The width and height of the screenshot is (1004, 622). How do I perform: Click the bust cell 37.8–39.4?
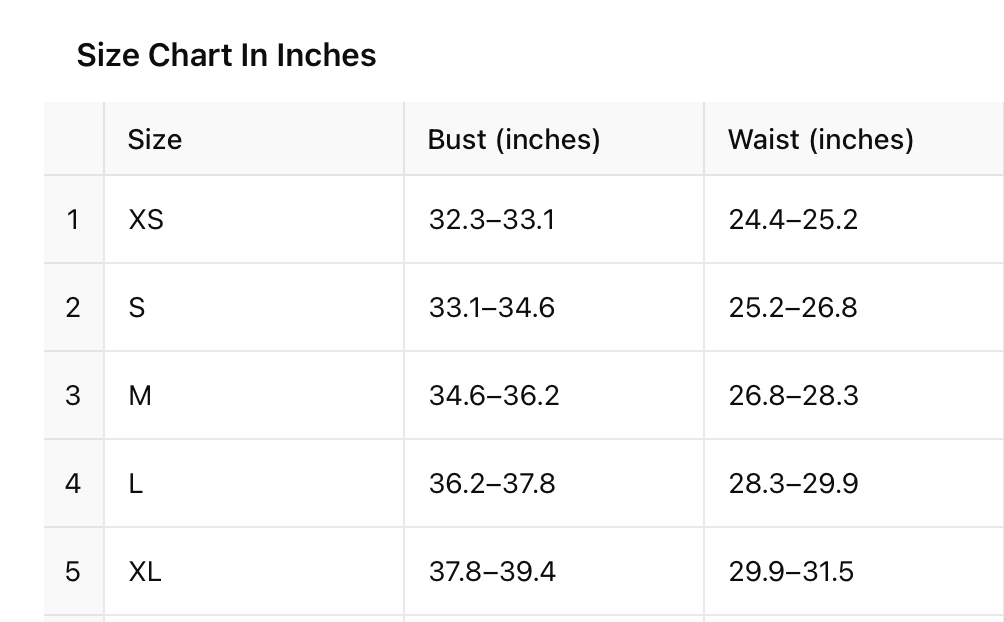554,571
